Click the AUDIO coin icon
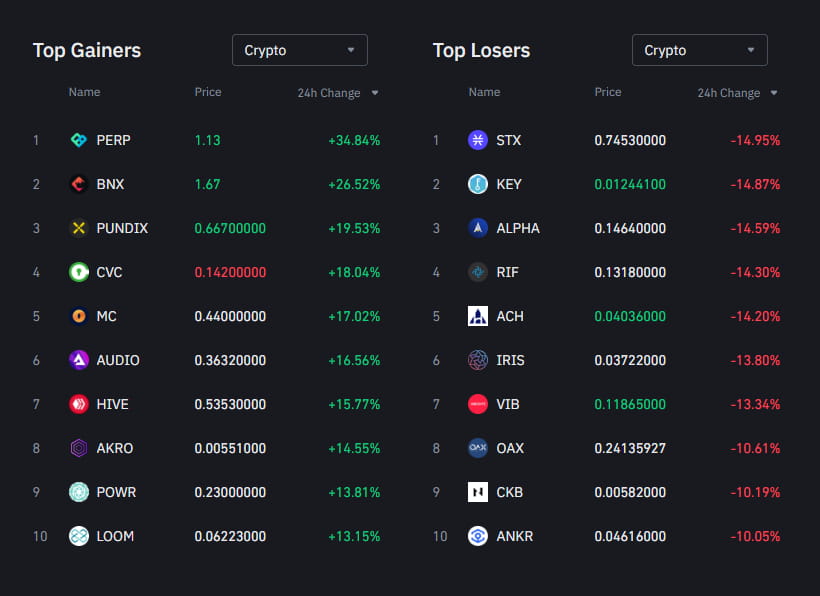 click(79, 360)
